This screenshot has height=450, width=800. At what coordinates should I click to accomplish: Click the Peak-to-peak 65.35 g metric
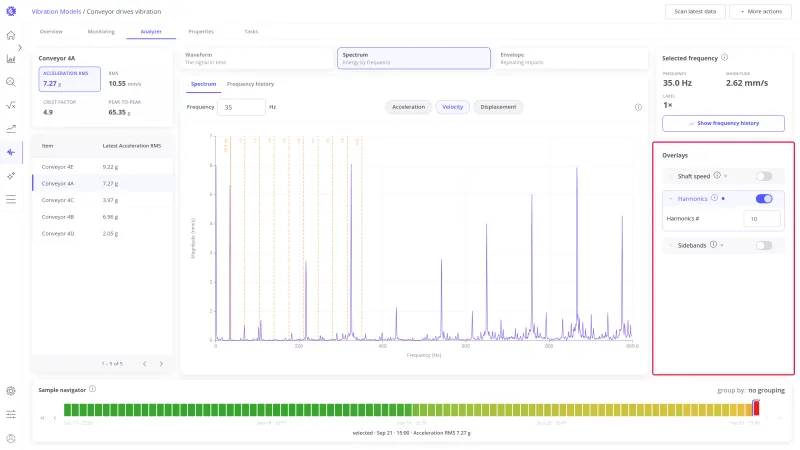[x=124, y=108]
